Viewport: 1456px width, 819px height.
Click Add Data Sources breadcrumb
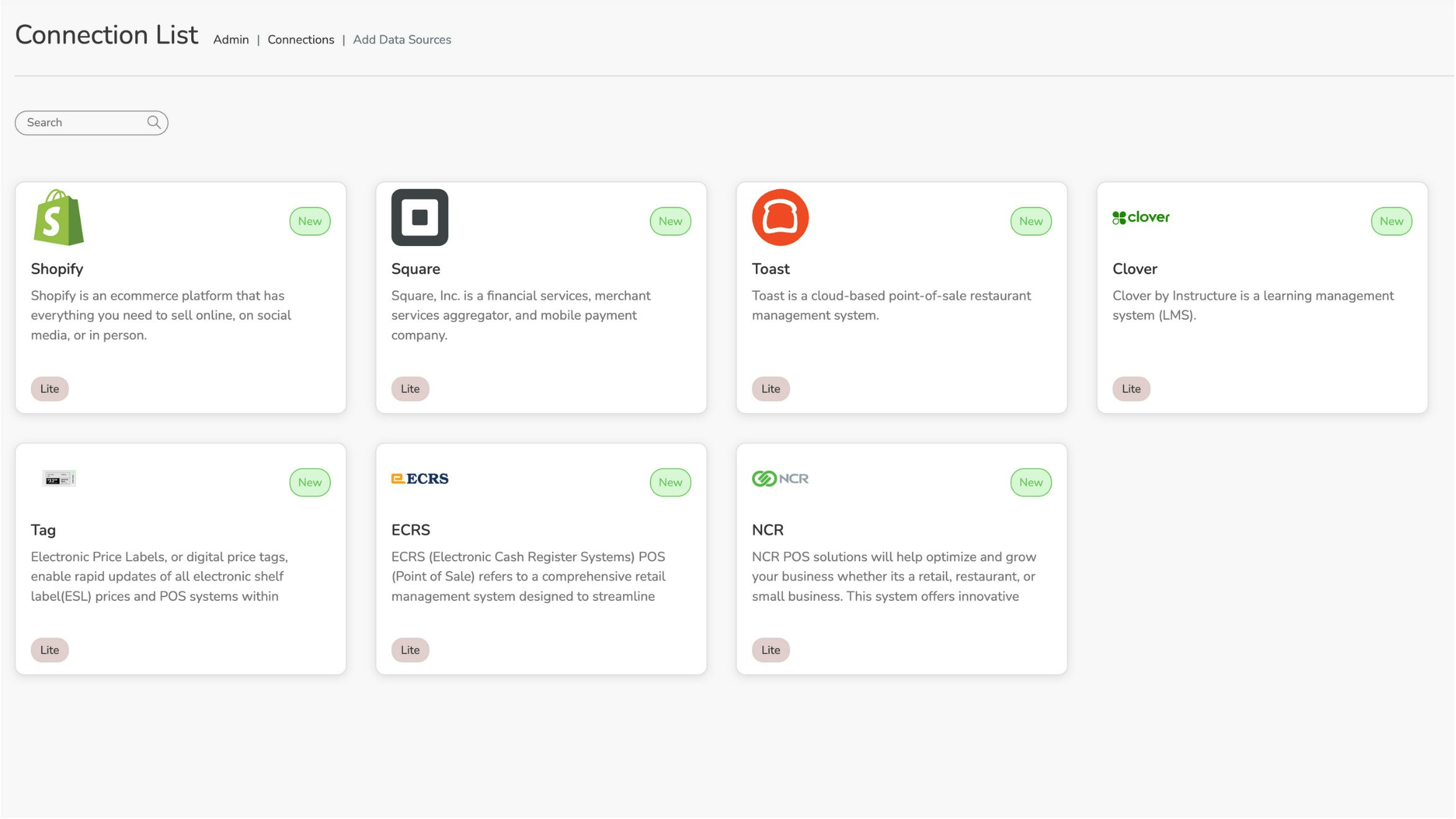coord(402,40)
